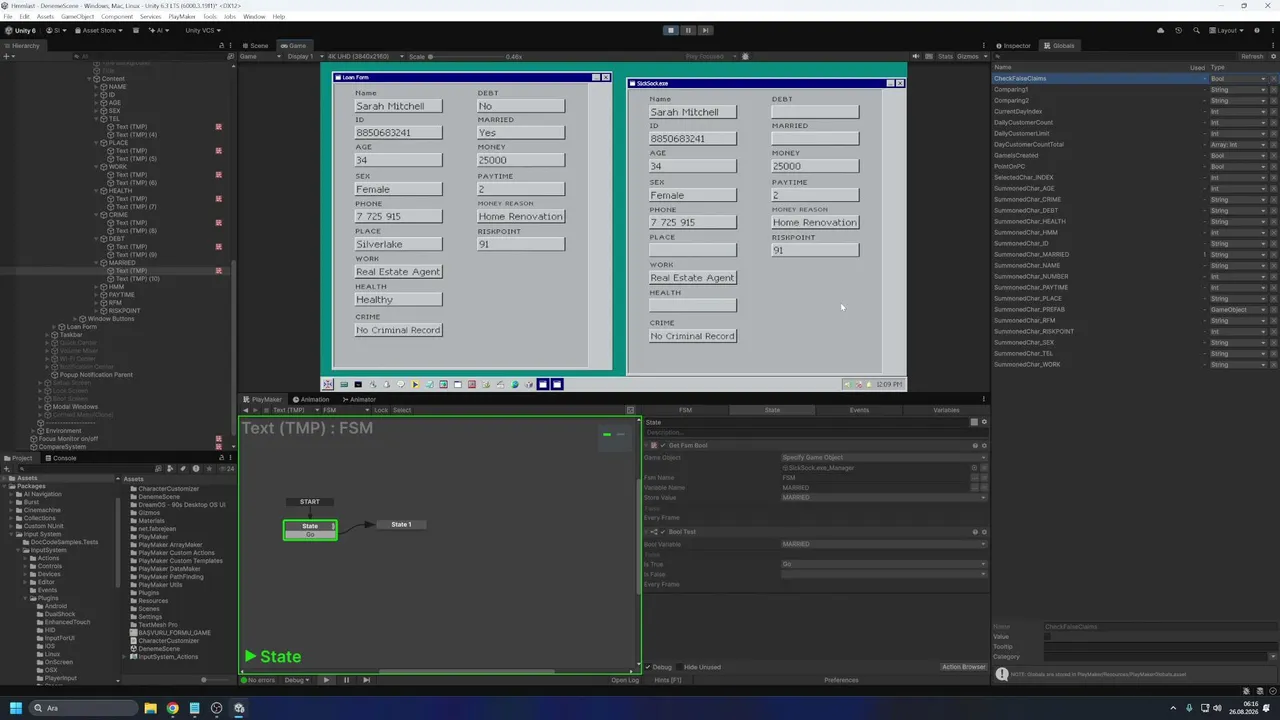Click the SickSock.exe_Manager object picker icon

point(974,467)
